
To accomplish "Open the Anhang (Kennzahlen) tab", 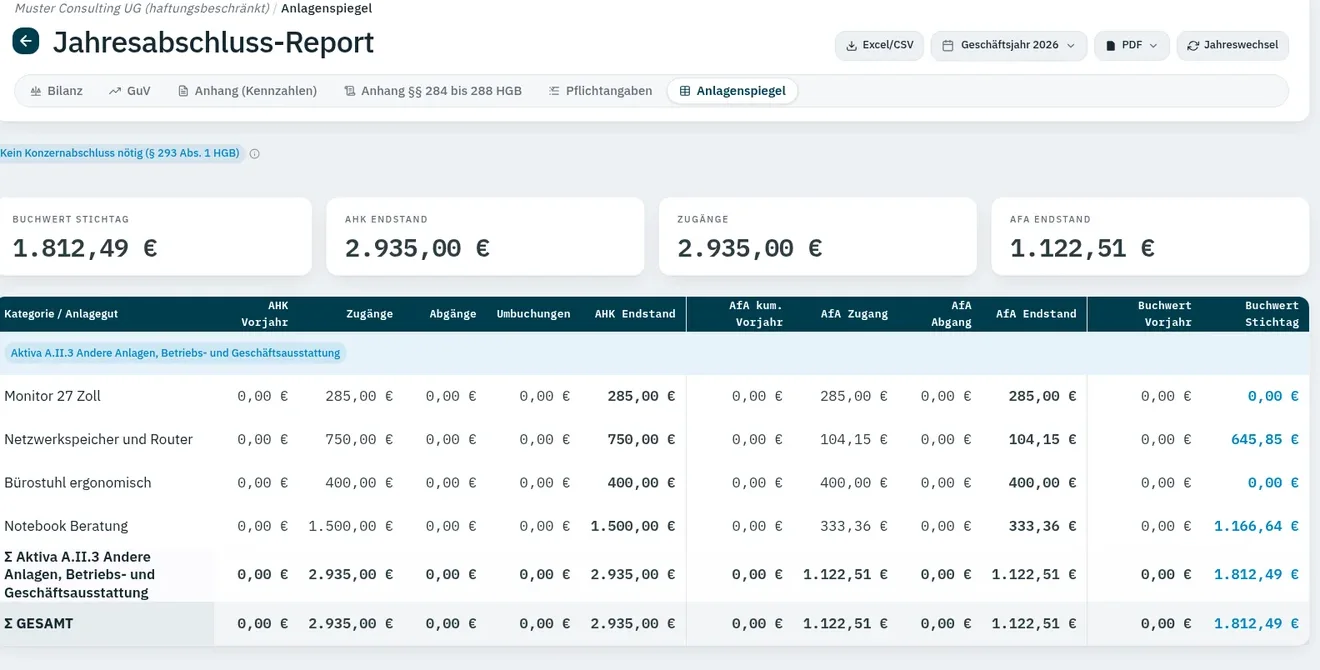I will [247, 91].
